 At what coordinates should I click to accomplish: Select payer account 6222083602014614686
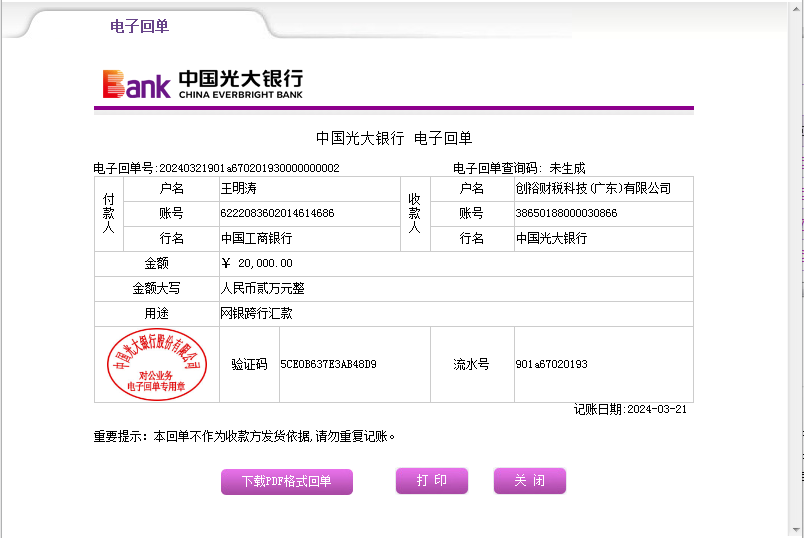click(277, 213)
